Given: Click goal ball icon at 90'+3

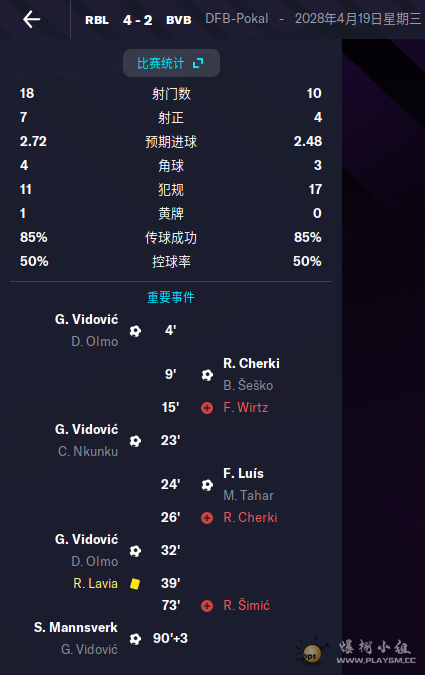Looking at the screenshot, I should tap(135, 638).
